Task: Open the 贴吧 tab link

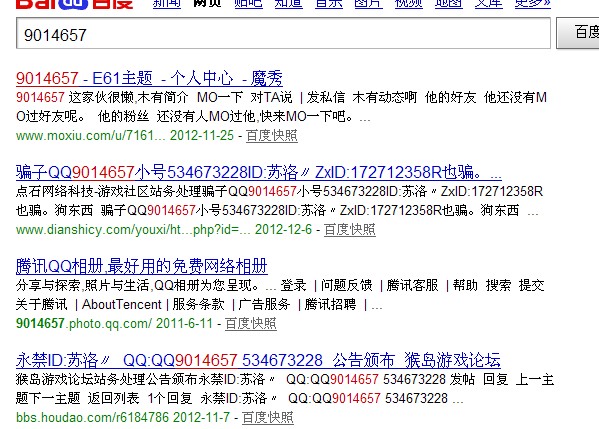Action: pyautogui.click(x=248, y=4)
